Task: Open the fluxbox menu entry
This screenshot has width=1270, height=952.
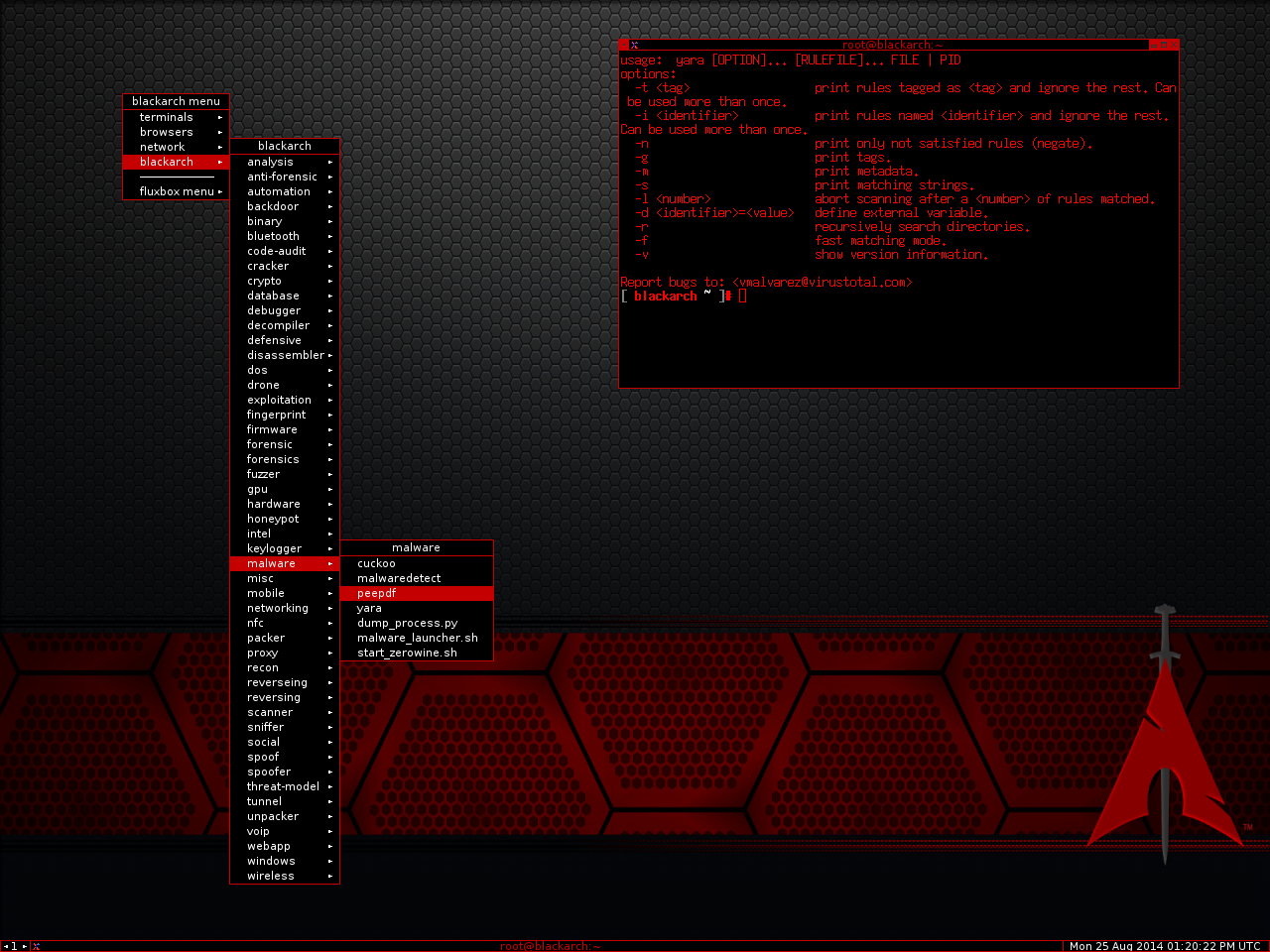Action: coord(176,191)
